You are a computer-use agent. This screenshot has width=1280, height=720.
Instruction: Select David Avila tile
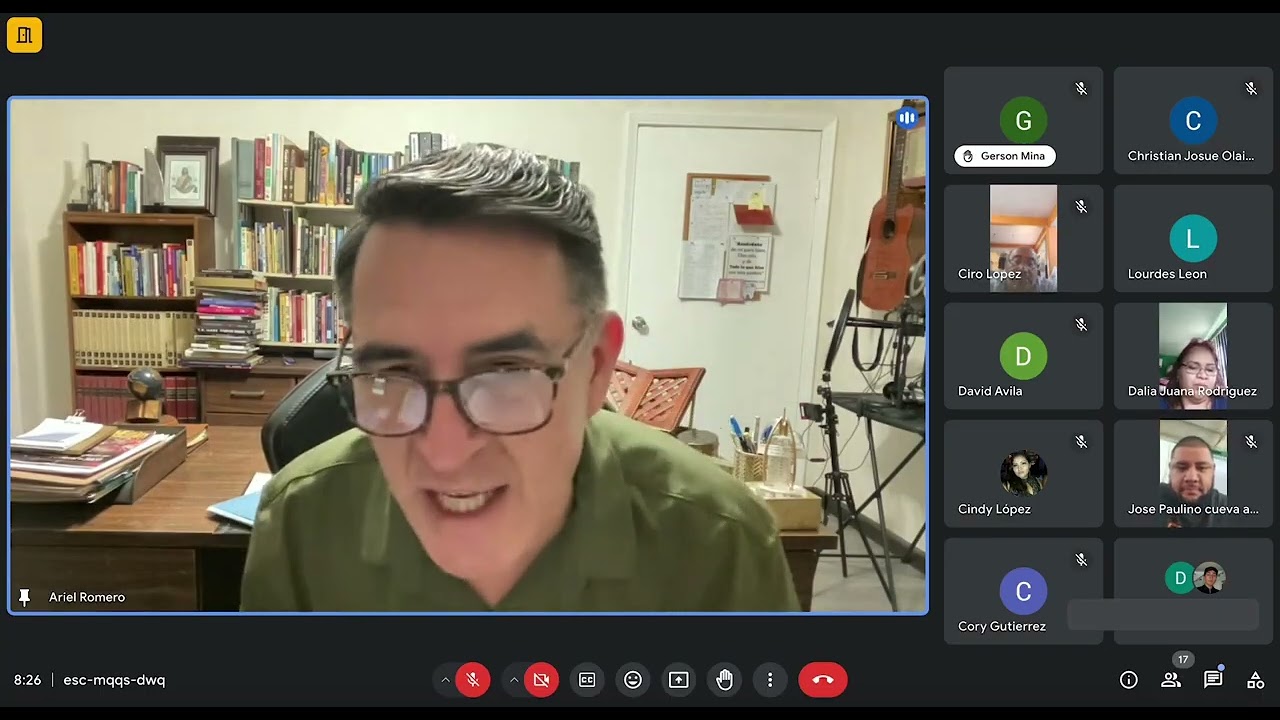coord(1024,356)
